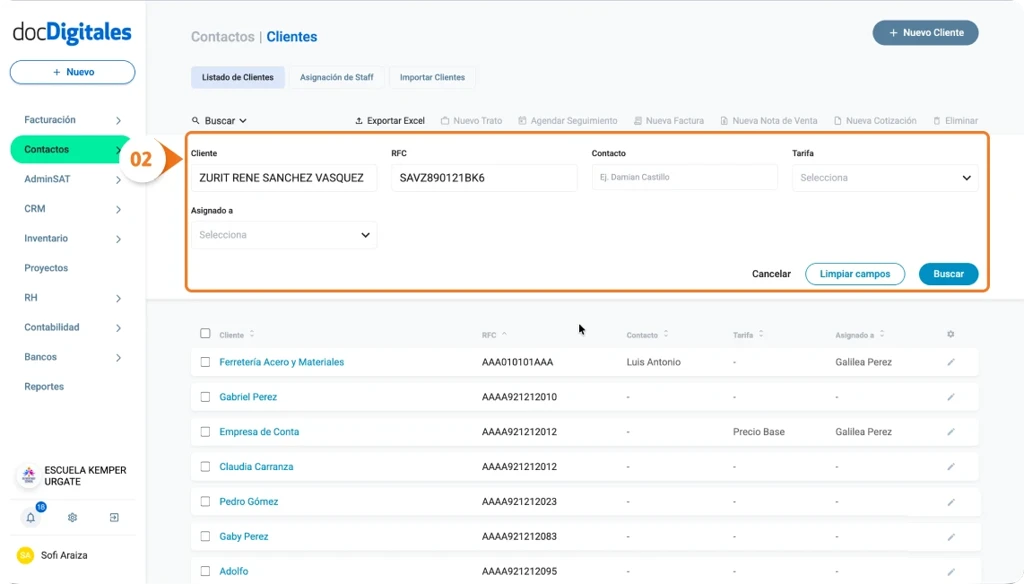1024x584 pixels.
Task: Expand the Asignado a selector
Action: (284, 235)
